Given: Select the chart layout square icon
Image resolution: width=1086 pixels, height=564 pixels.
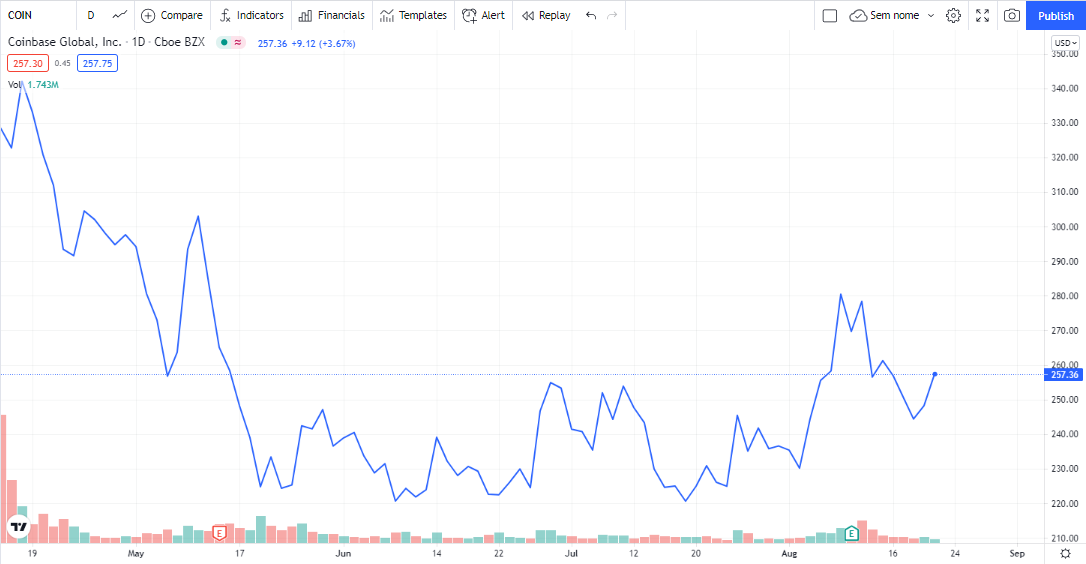Looking at the screenshot, I should (x=830, y=15).
